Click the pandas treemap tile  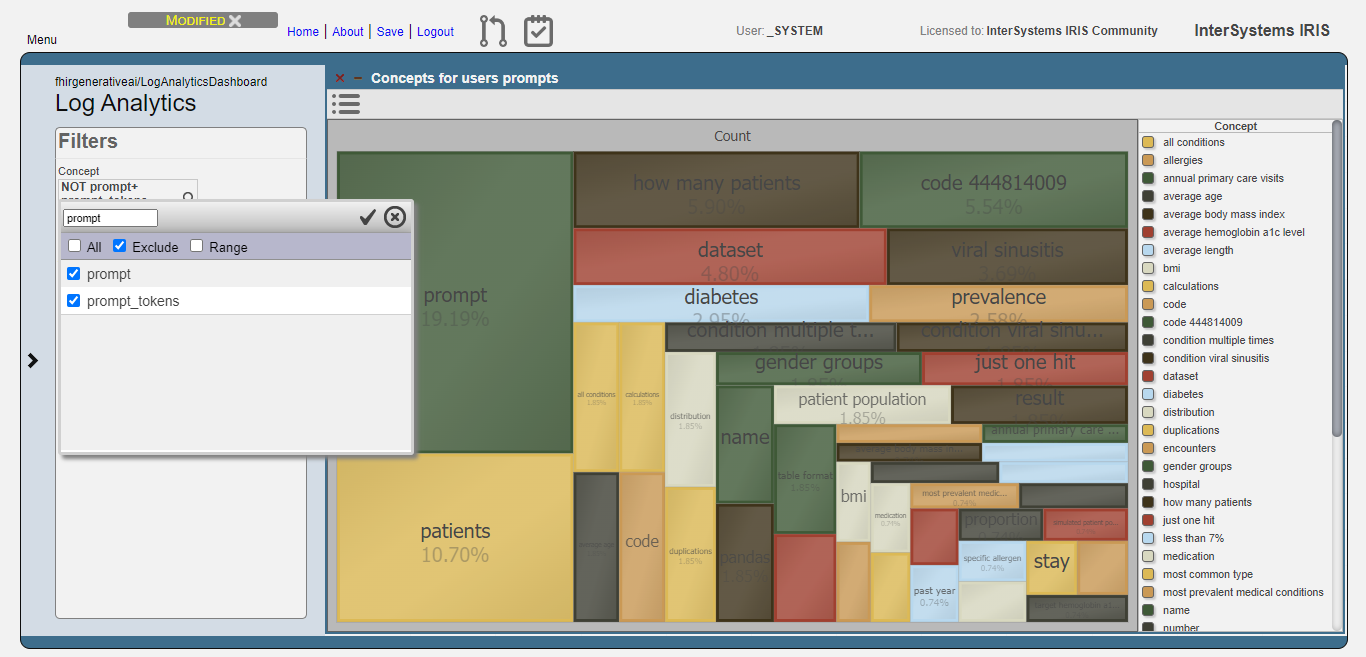coord(745,563)
